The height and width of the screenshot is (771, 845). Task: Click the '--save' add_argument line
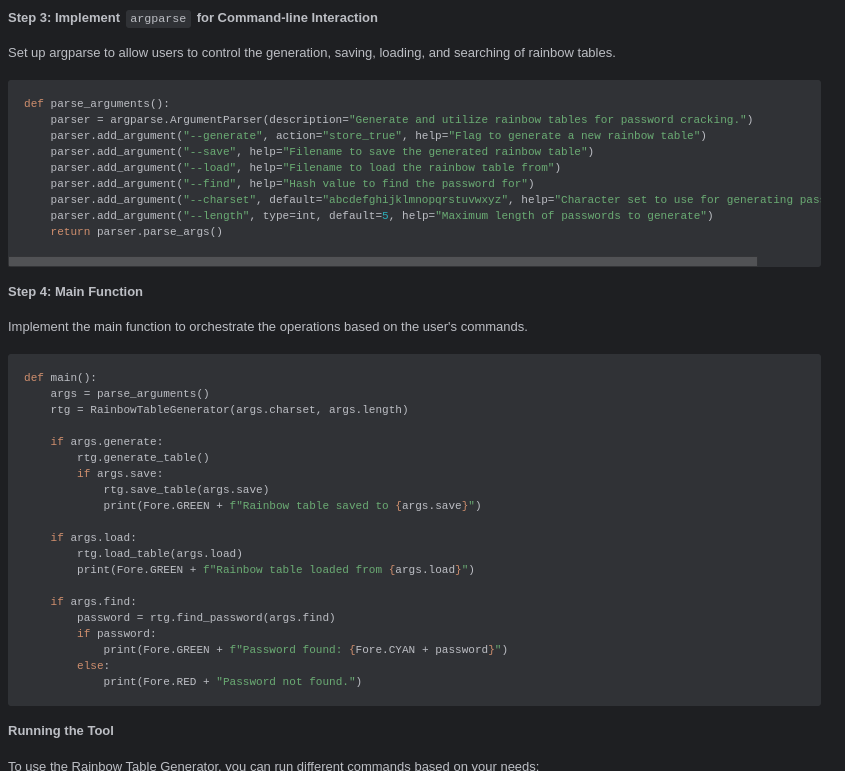pos(322,152)
